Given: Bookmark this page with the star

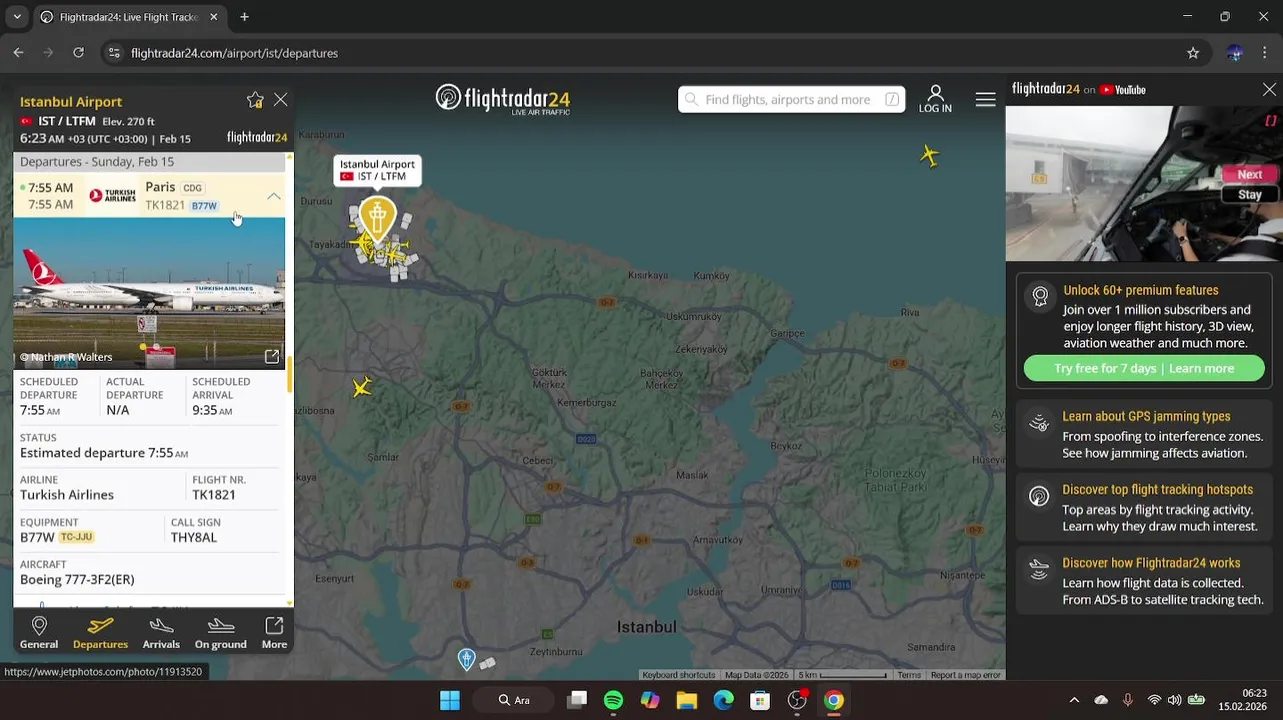Looking at the screenshot, I should (1193, 53).
